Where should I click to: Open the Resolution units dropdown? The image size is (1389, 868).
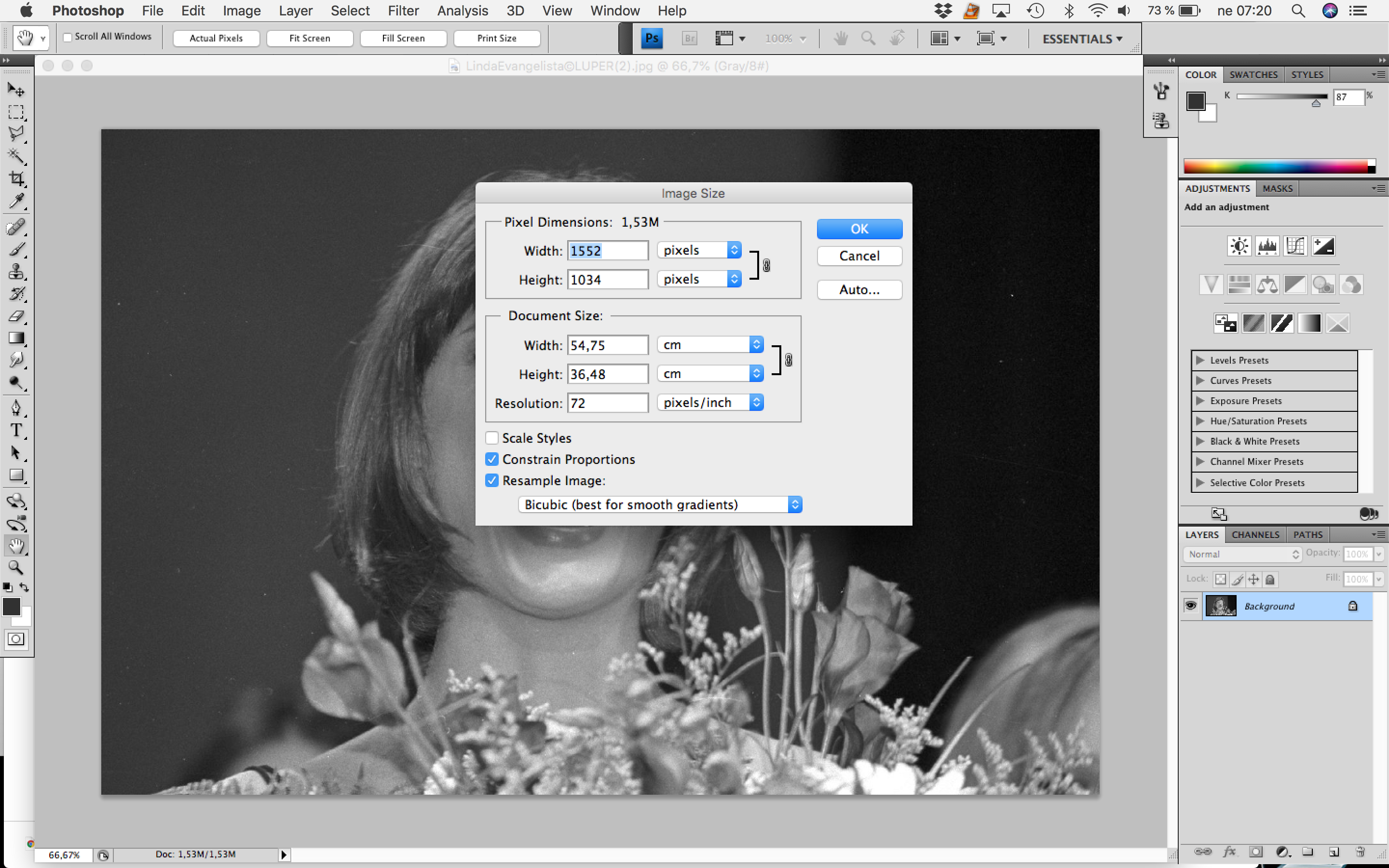[710, 403]
